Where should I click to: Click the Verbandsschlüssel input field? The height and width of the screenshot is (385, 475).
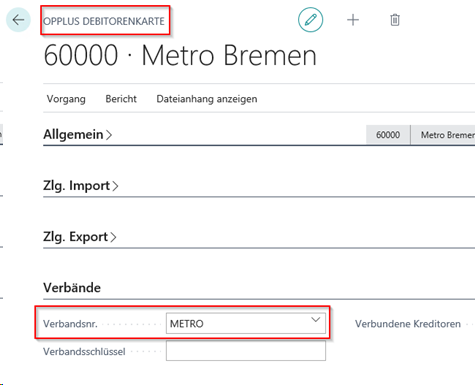pos(246,351)
